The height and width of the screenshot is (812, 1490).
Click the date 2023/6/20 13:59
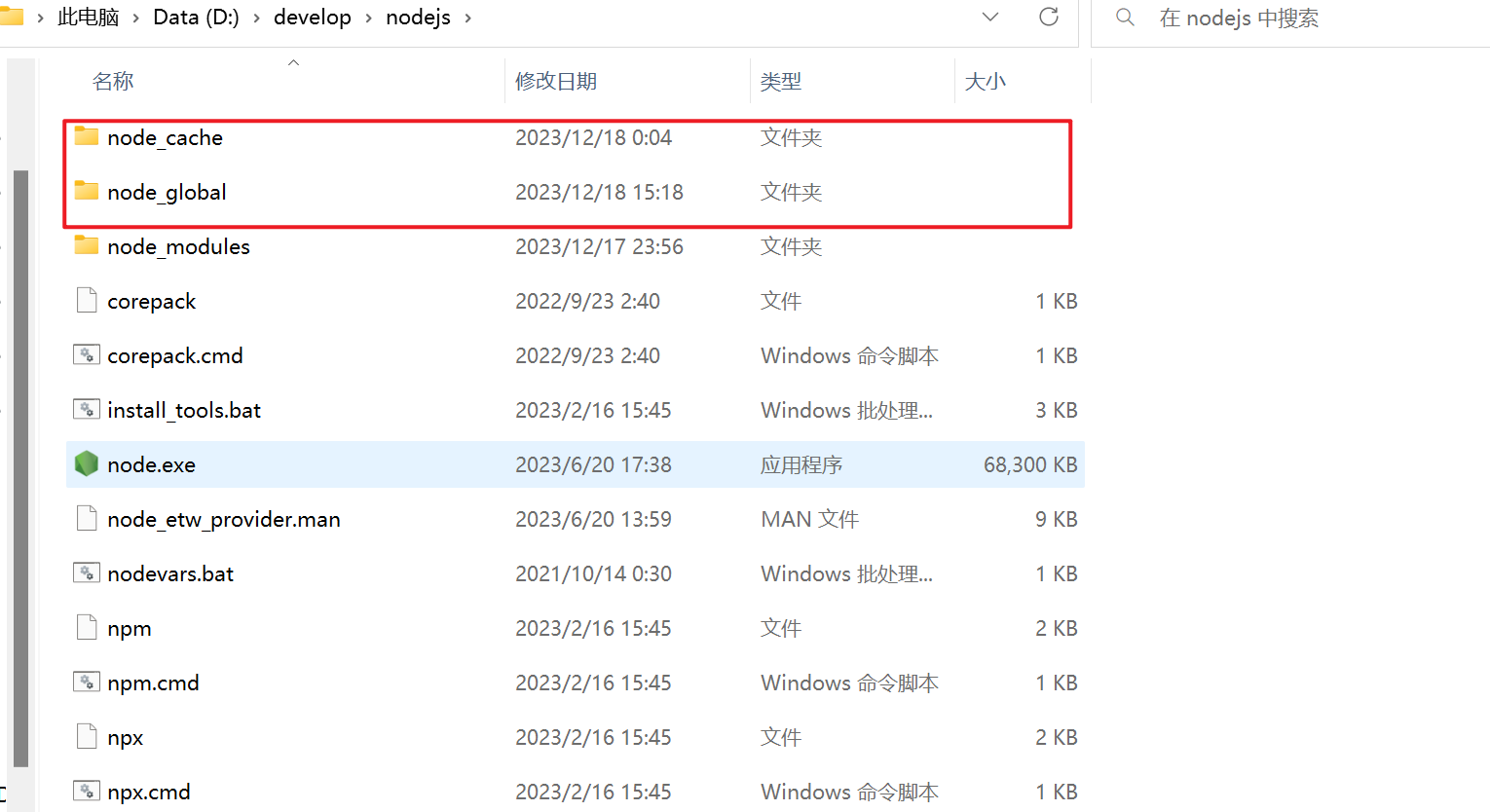[594, 519]
